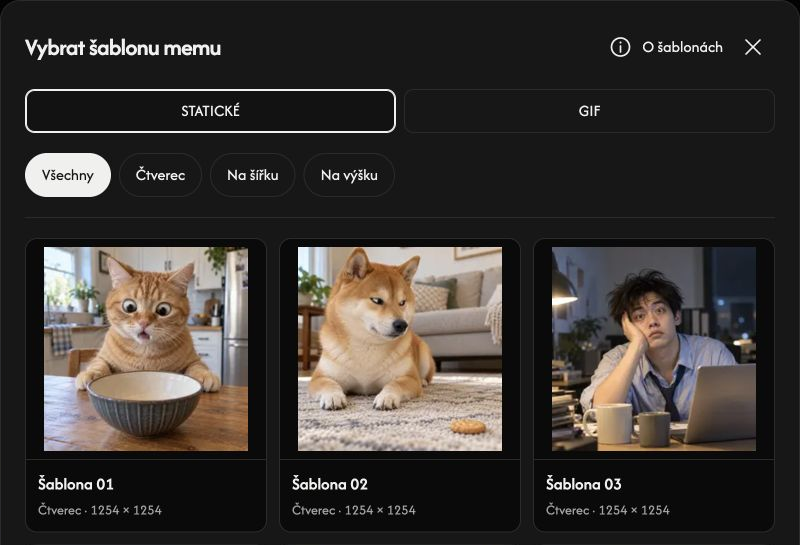Choose the Shiba dog template thumbnail
Screen dimensions: 800x545
[400, 349]
